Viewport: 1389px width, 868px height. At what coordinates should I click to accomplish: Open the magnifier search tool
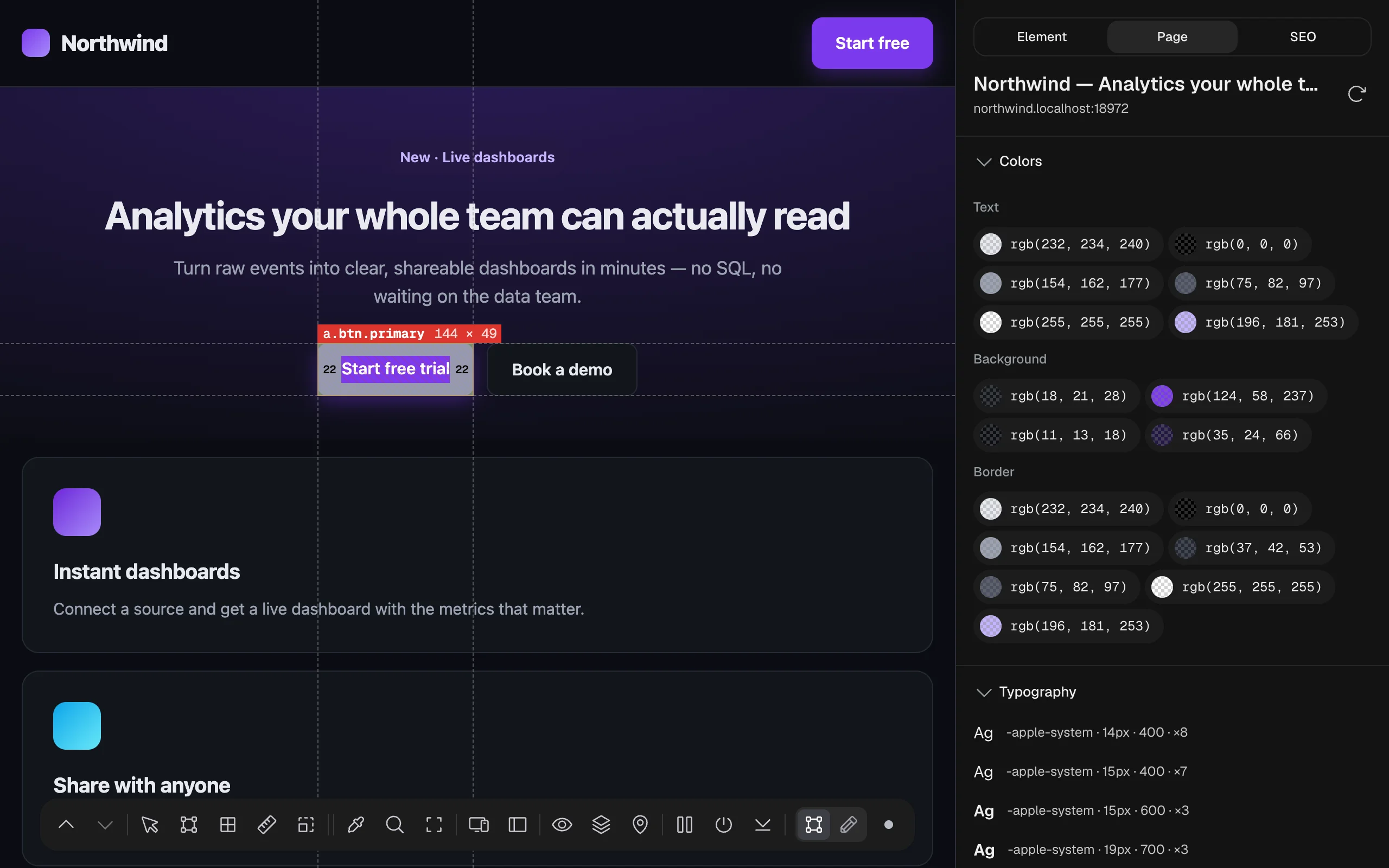pos(395,825)
